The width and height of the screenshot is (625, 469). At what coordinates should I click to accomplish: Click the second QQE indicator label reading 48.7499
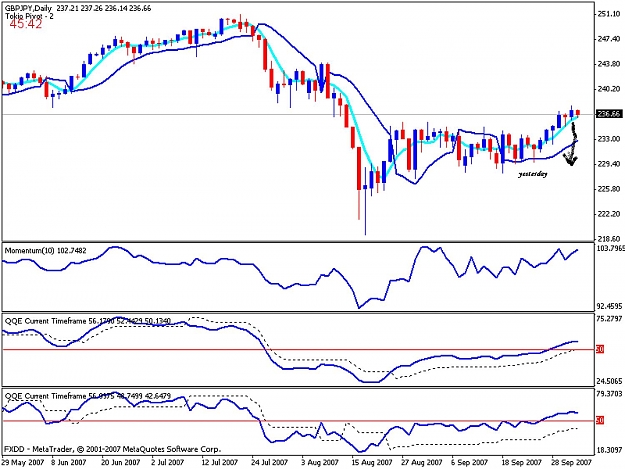point(88,396)
